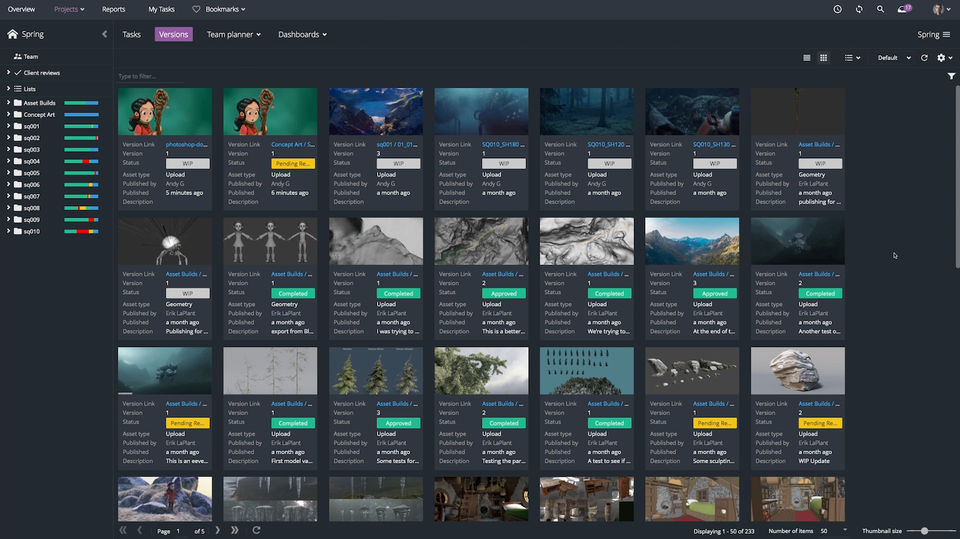Viewport: 960px width, 539px height.
Task: Go to the next page of versions
Action: [x=217, y=530]
